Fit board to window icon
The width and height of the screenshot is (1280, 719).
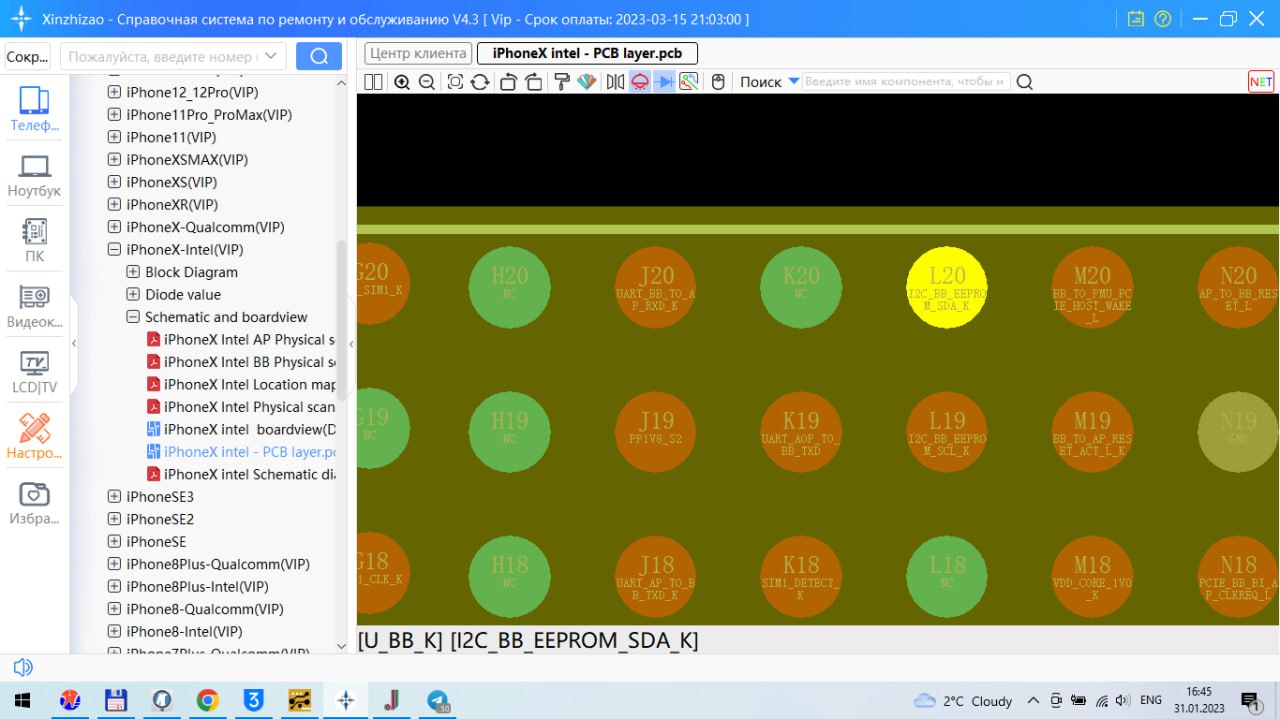coord(455,82)
